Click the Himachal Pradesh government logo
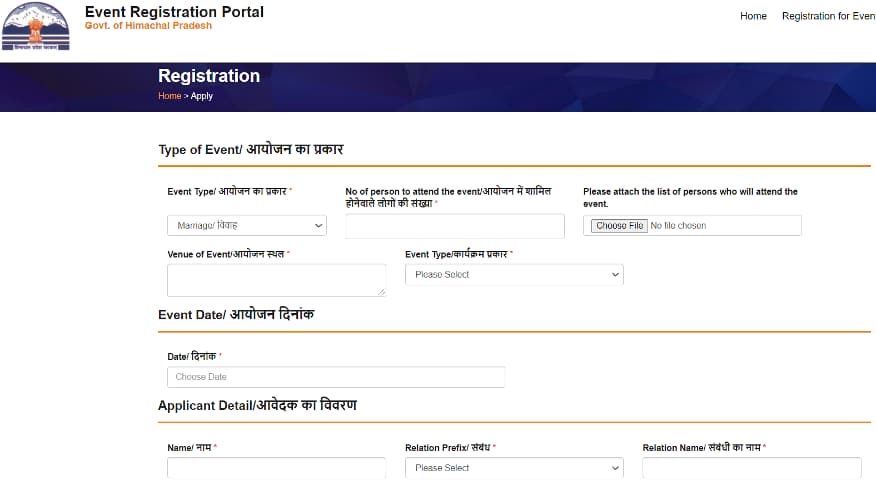This screenshot has width=876, height=485. coord(36,26)
